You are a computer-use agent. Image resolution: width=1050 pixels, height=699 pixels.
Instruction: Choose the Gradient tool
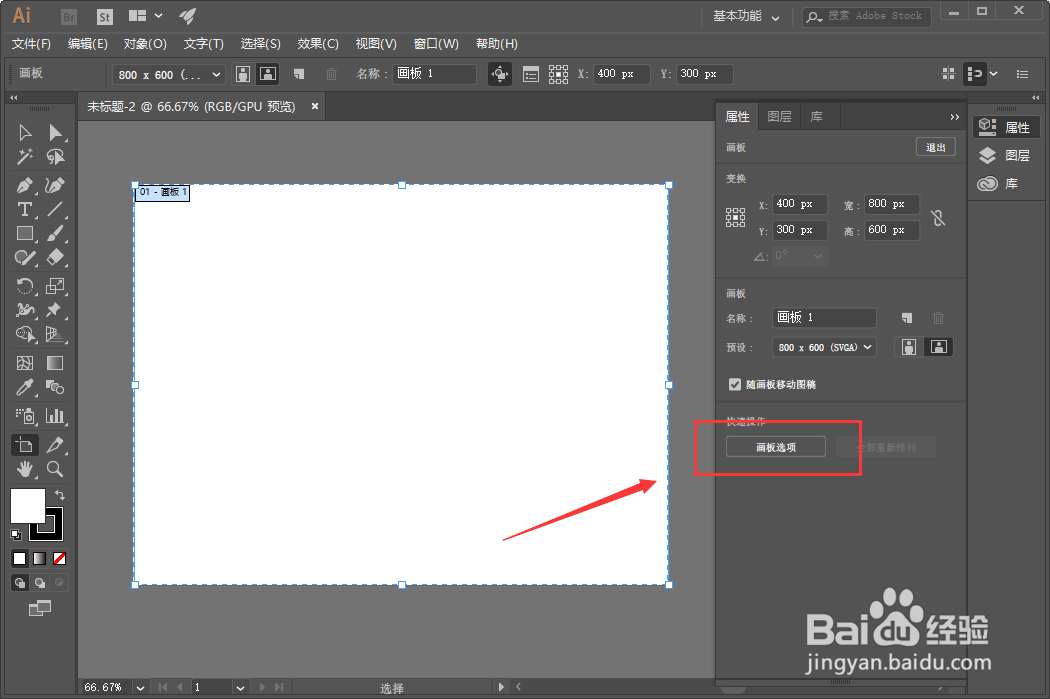[55, 363]
